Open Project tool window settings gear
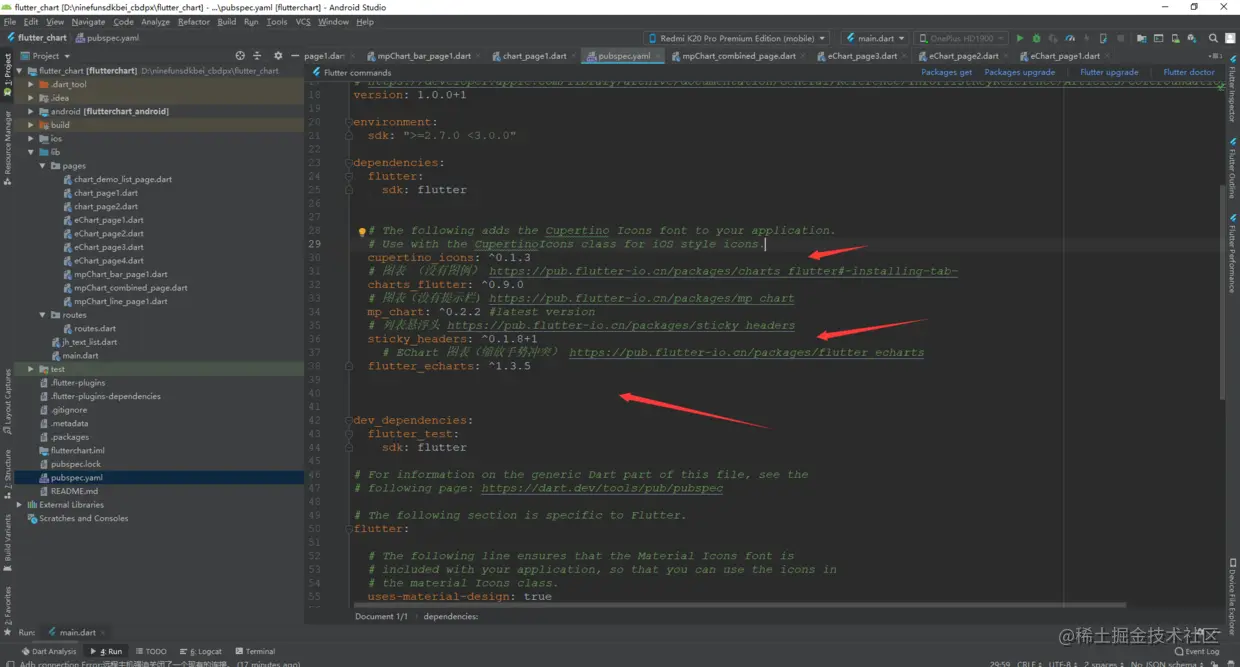The image size is (1240, 667). pyautogui.click(x=278, y=56)
